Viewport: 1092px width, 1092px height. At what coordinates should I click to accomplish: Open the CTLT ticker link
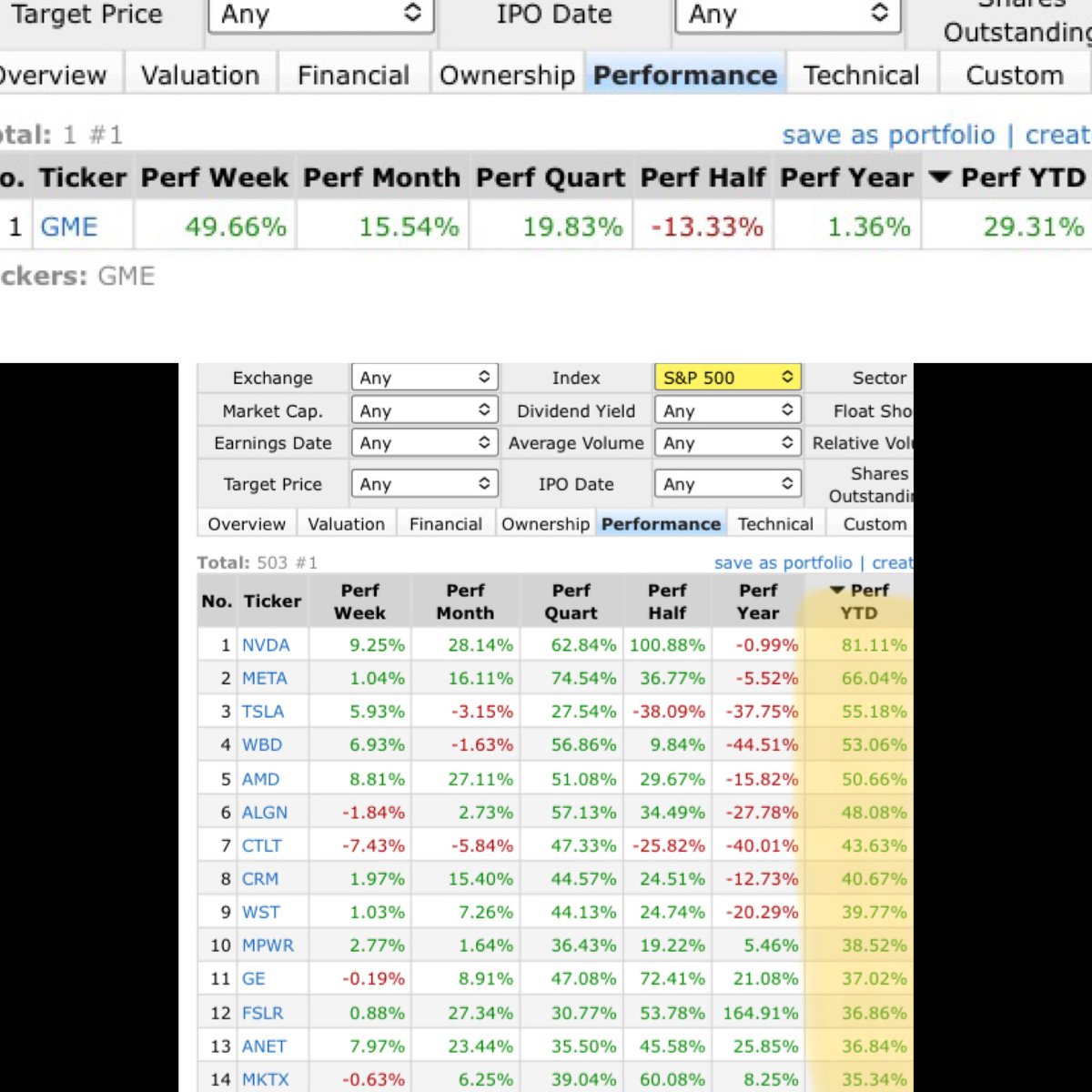coord(262,845)
